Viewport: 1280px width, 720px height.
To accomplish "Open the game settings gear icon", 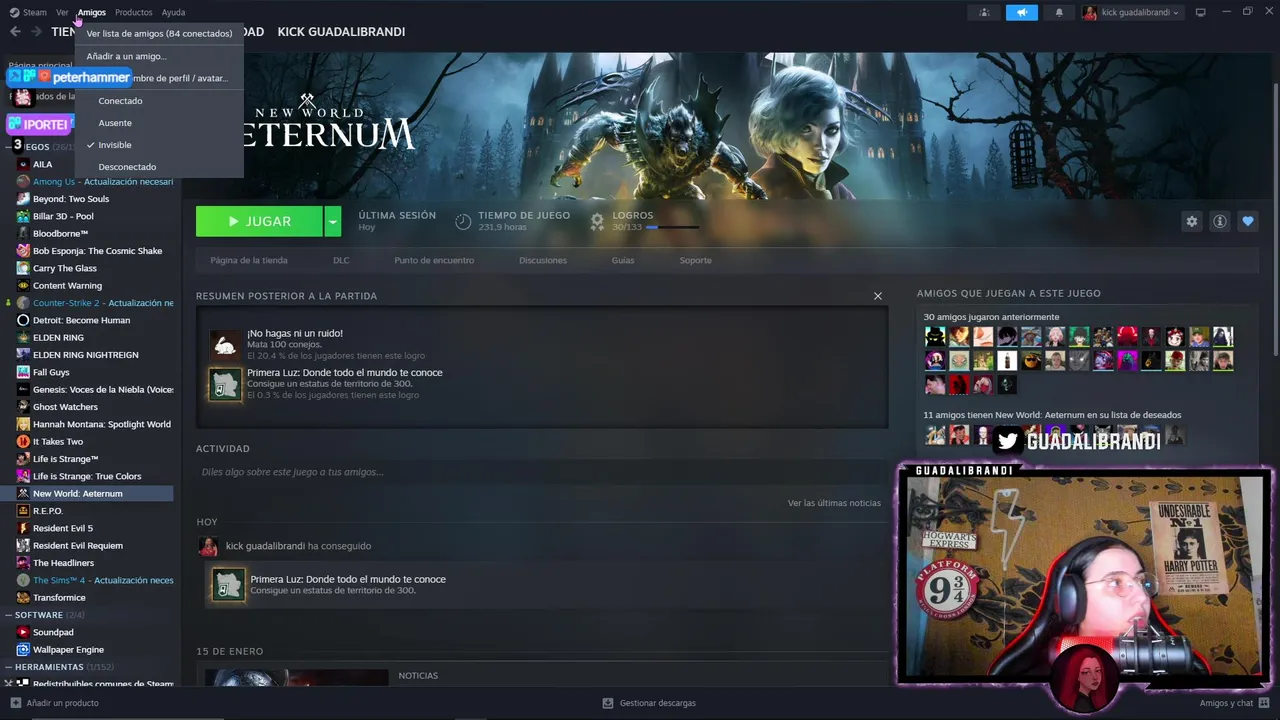I will click(x=1191, y=221).
